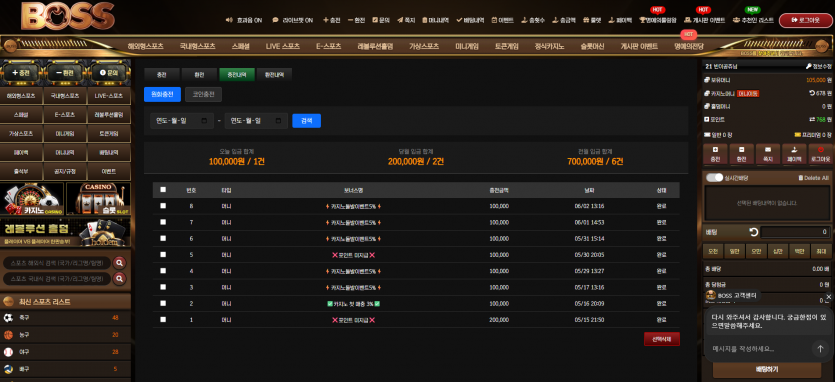The image size is (835, 382).
Task: Click the blue 검색 button
Action: (x=307, y=121)
